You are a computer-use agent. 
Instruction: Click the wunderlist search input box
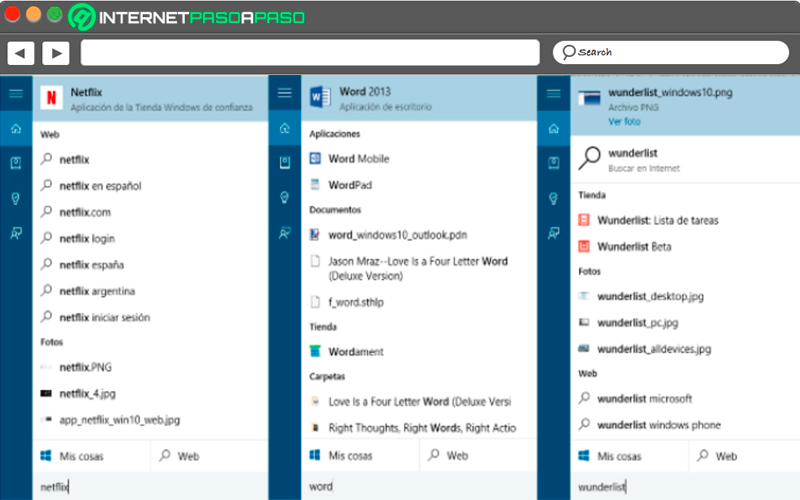click(x=685, y=487)
